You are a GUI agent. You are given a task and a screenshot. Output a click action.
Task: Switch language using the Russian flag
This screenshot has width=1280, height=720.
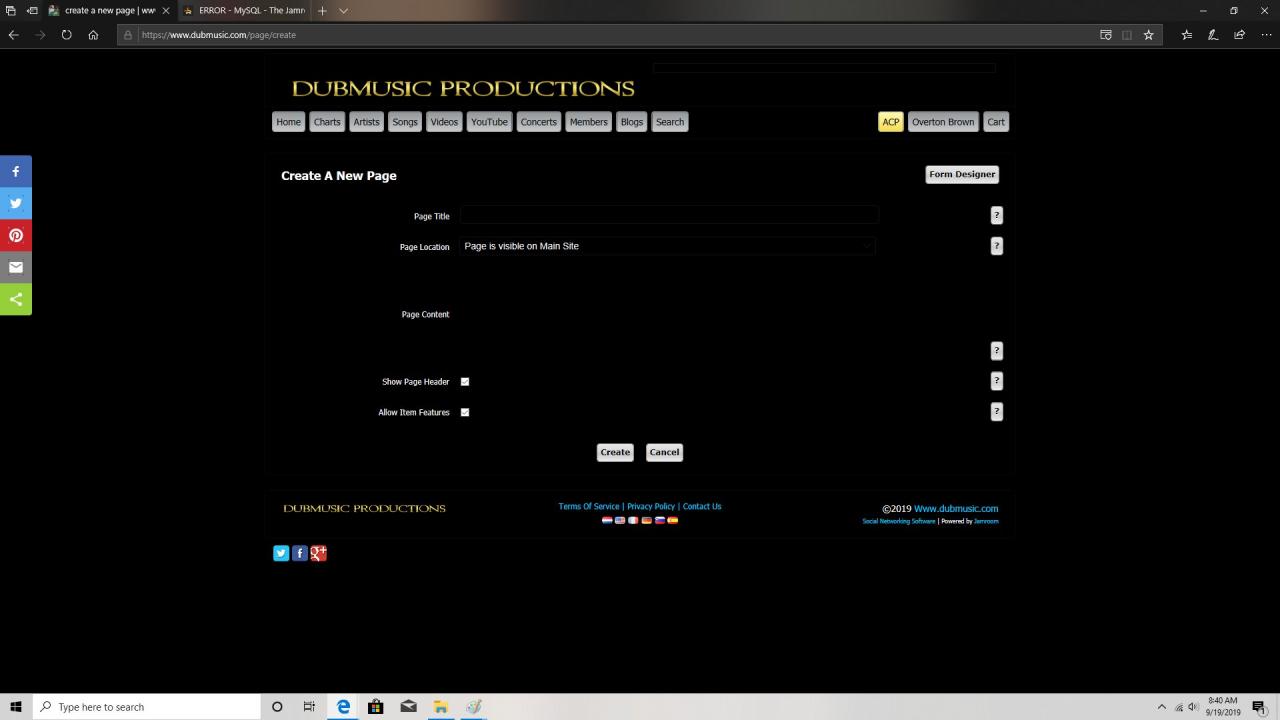659,520
